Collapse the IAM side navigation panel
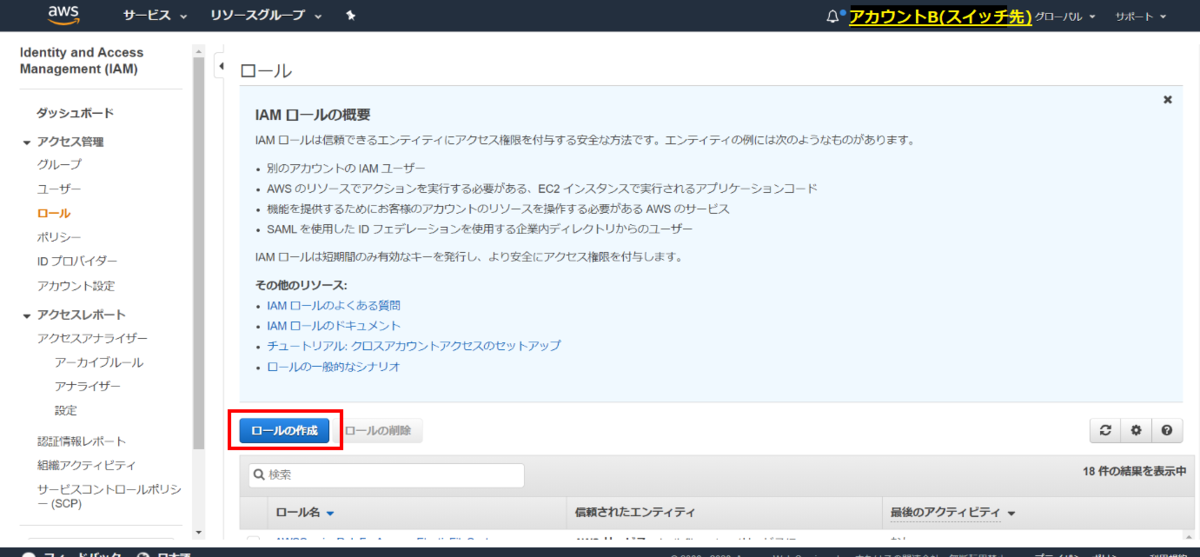This screenshot has width=1200, height=557. click(221, 67)
